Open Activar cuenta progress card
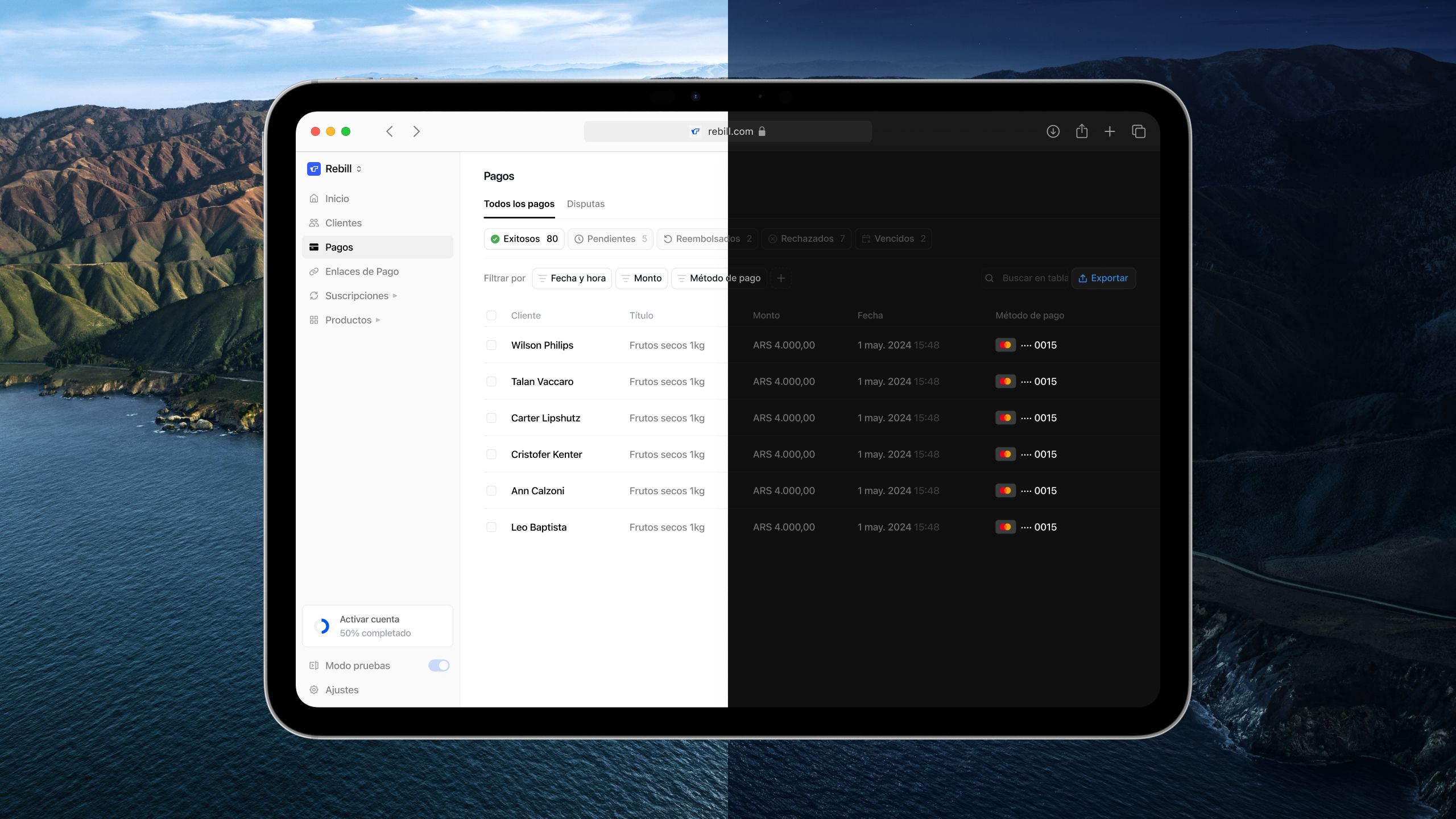1456x819 pixels. [377, 626]
